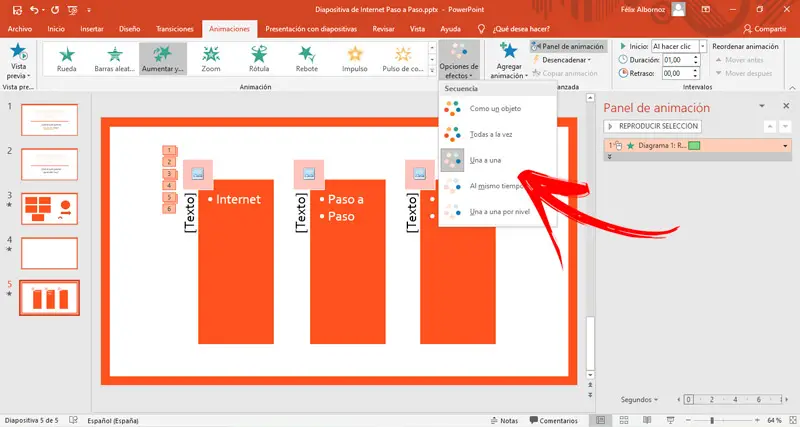Viewport: 800px width, 427px height.
Task: Redo the last action
Action: pos(55,10)
